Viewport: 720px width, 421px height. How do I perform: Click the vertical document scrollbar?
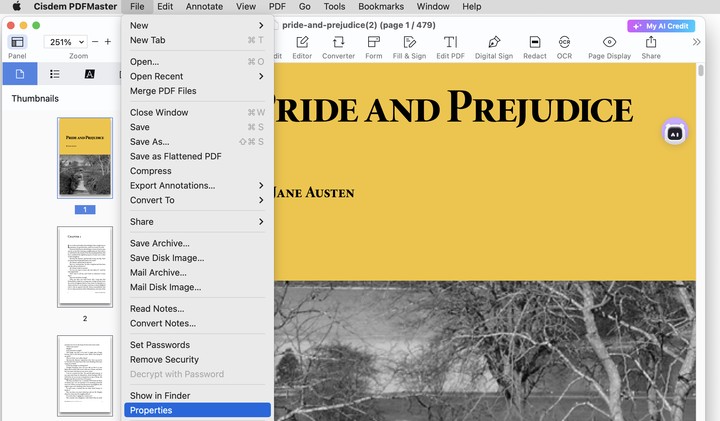click(x=701, y=71)
